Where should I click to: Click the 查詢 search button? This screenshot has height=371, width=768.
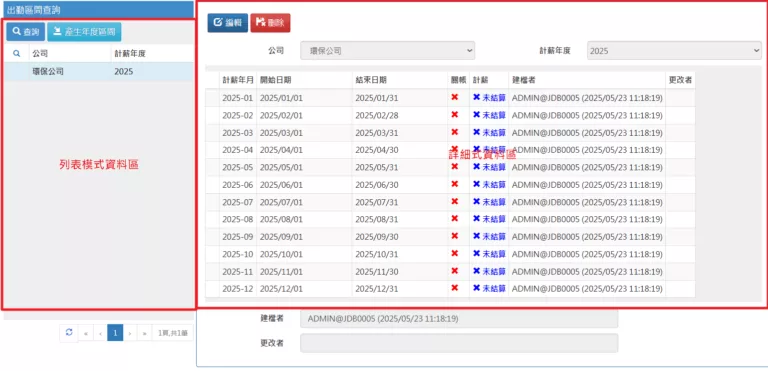point(25,32)
